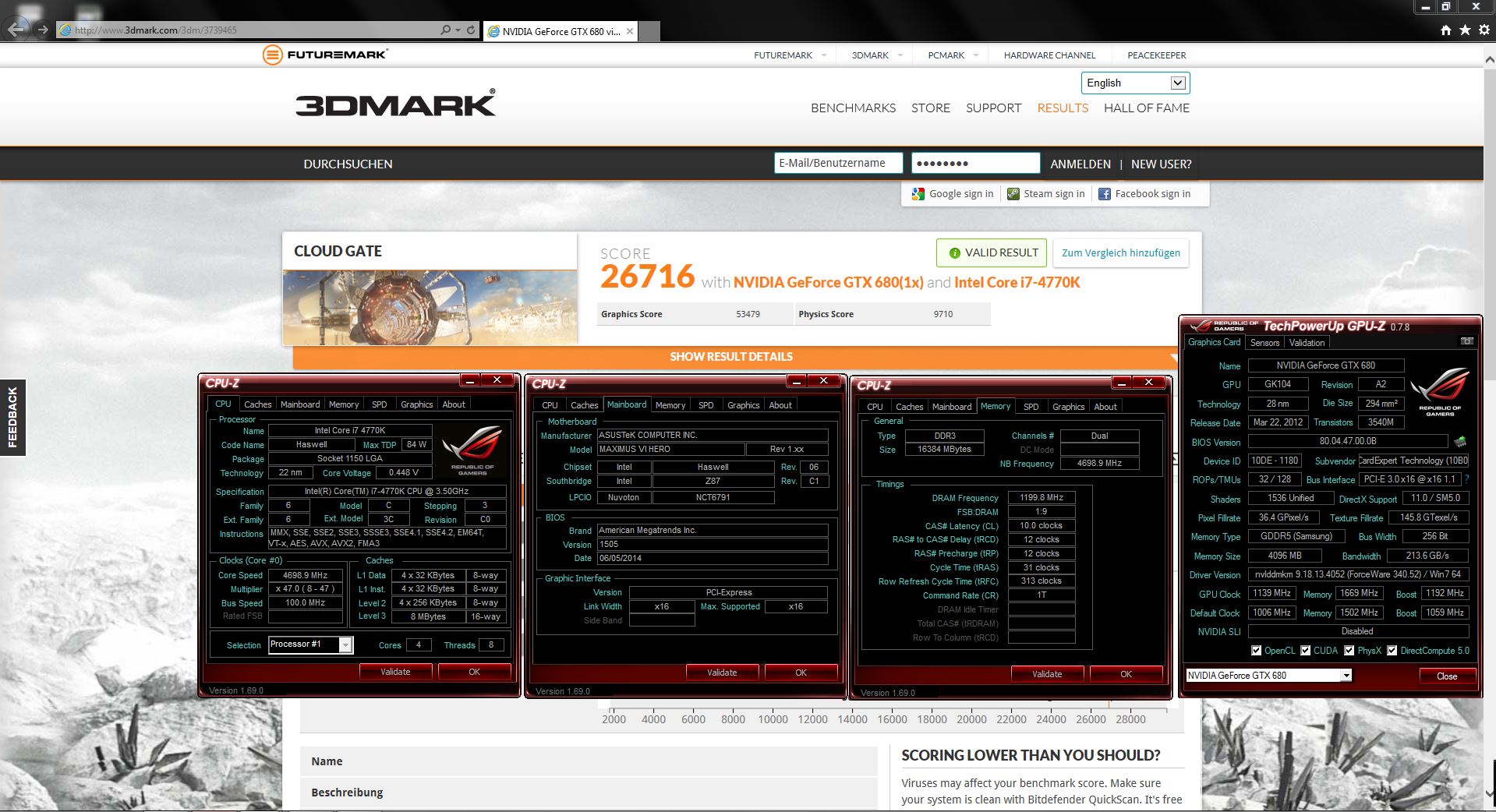
Task: Open the English language dropdown
Action: [x=1135, y=83]
